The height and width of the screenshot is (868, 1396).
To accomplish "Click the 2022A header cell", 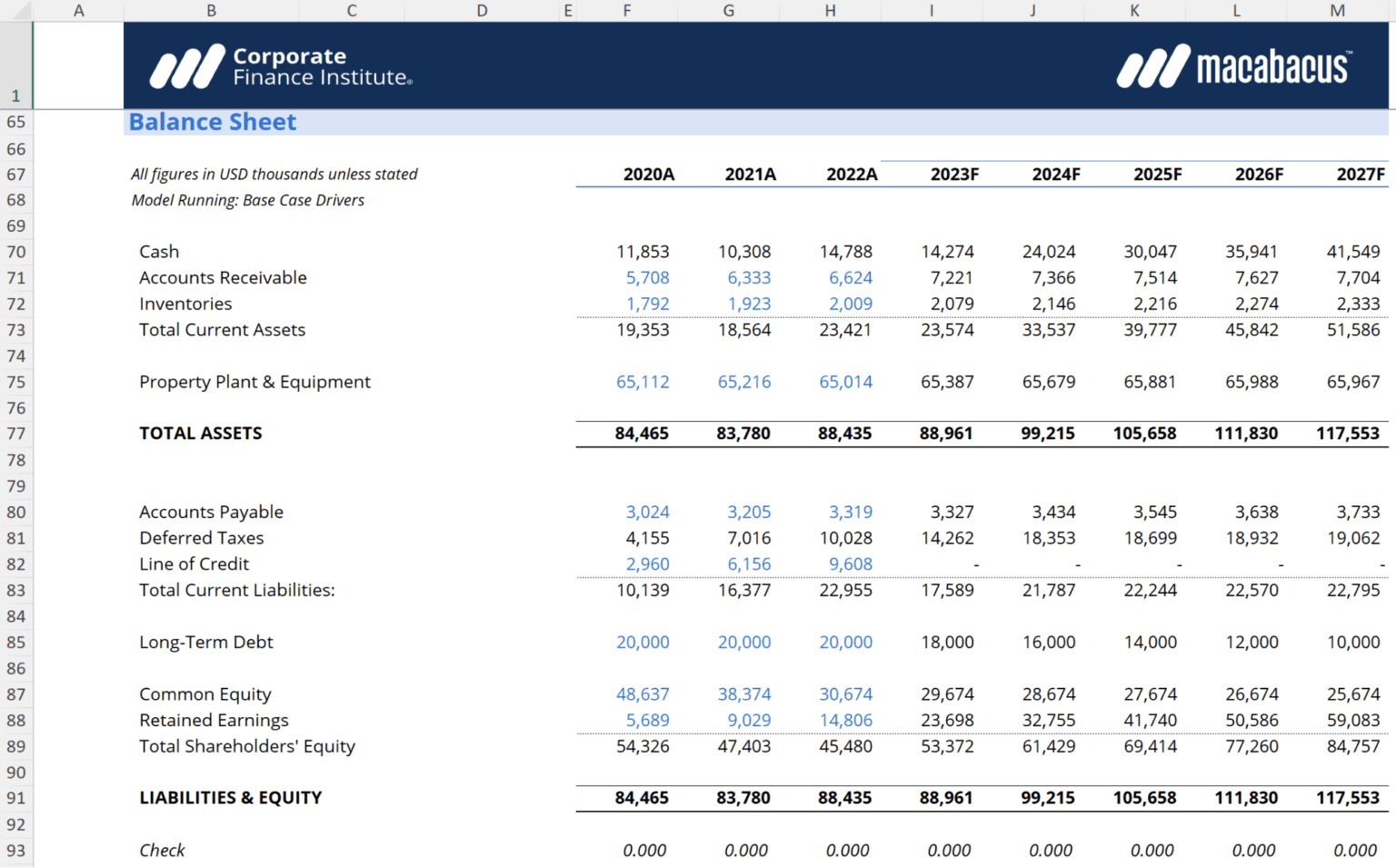I will pyautogui.click(x=852, y=174).
